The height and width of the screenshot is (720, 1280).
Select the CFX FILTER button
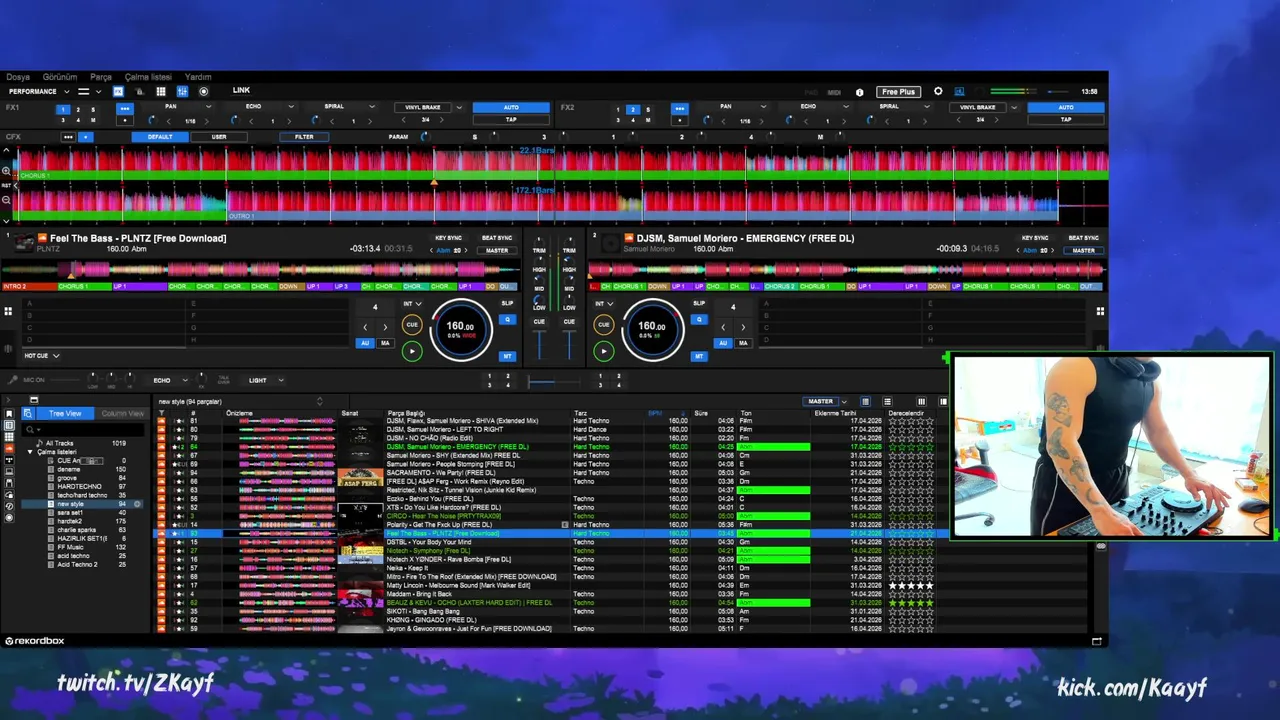point(304,137)
